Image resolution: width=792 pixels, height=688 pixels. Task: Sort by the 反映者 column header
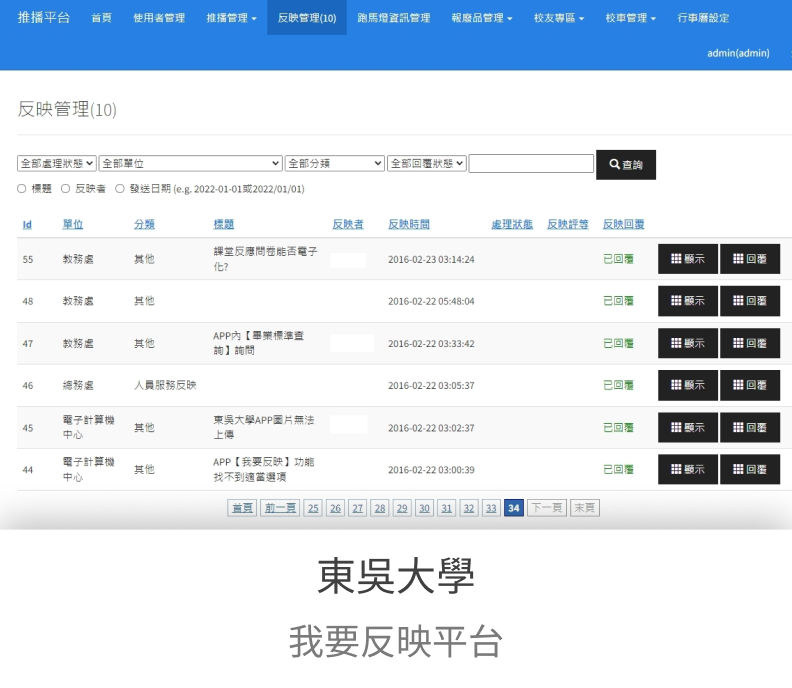(x=348, y=224)
